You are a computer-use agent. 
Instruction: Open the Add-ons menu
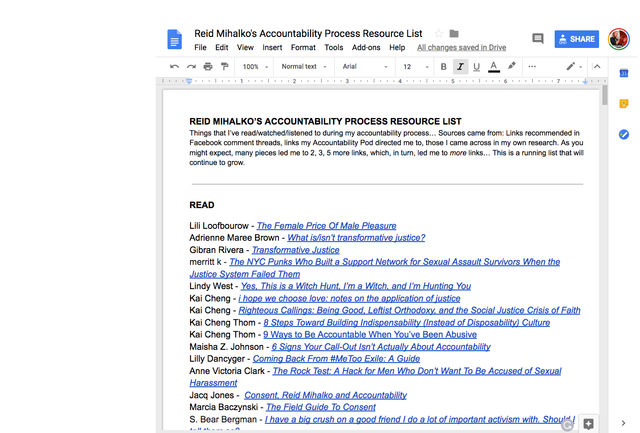point(366,47)
